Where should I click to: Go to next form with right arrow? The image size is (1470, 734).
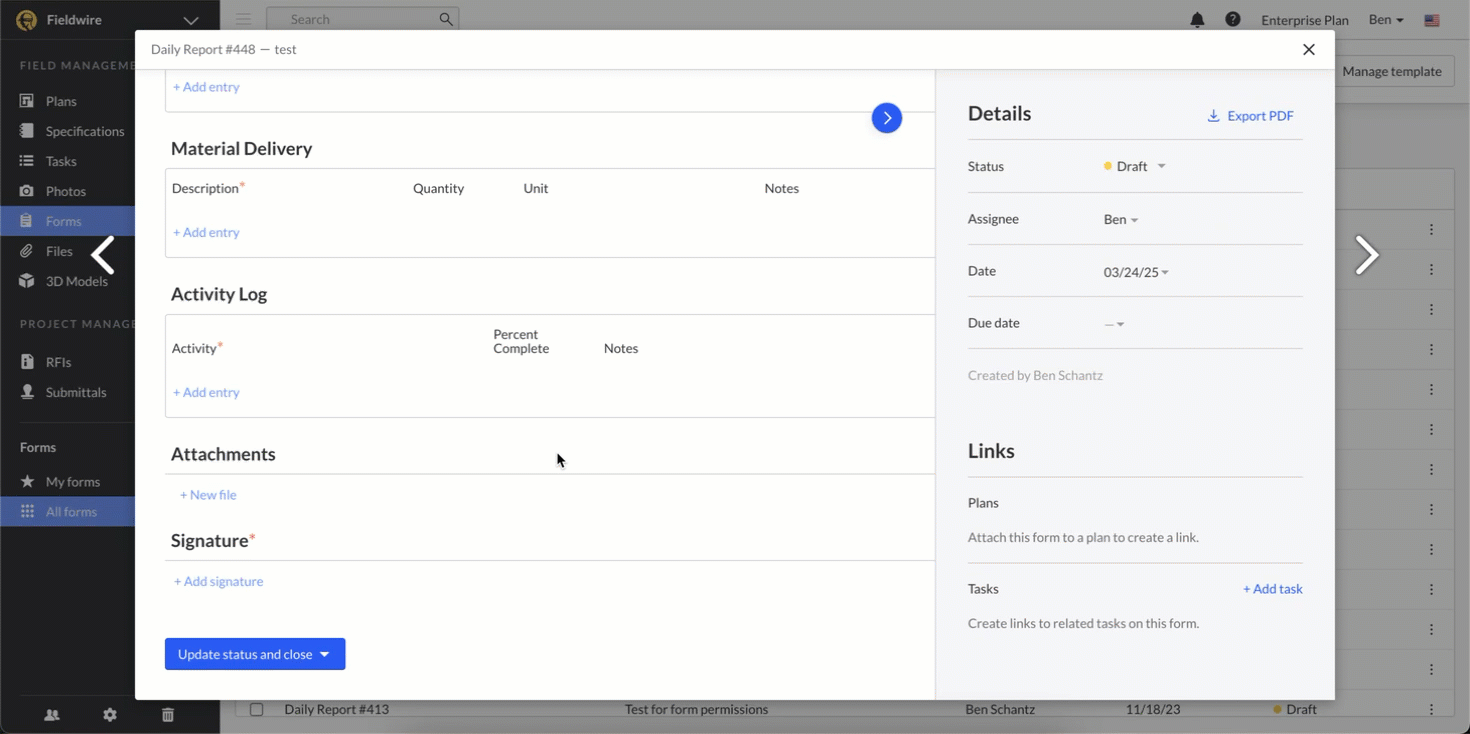1366,256
